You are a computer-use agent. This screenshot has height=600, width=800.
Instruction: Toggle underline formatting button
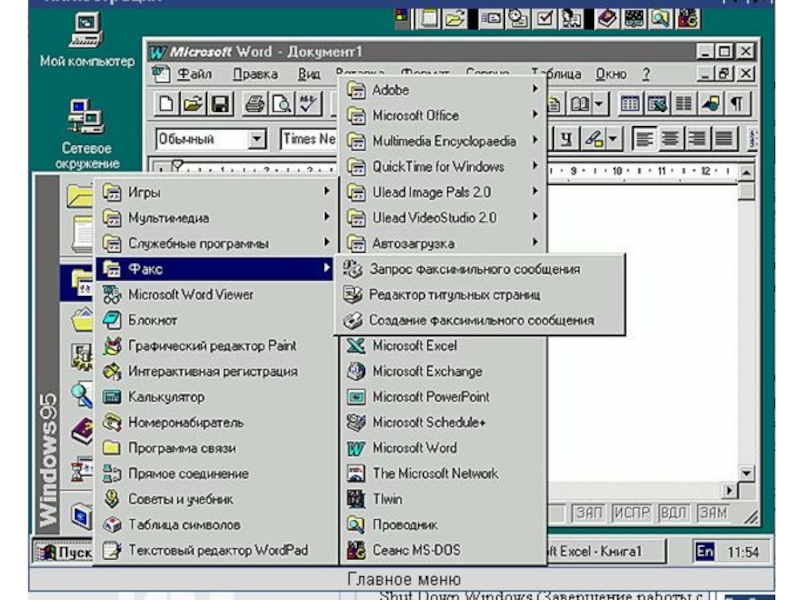[567, 139]
